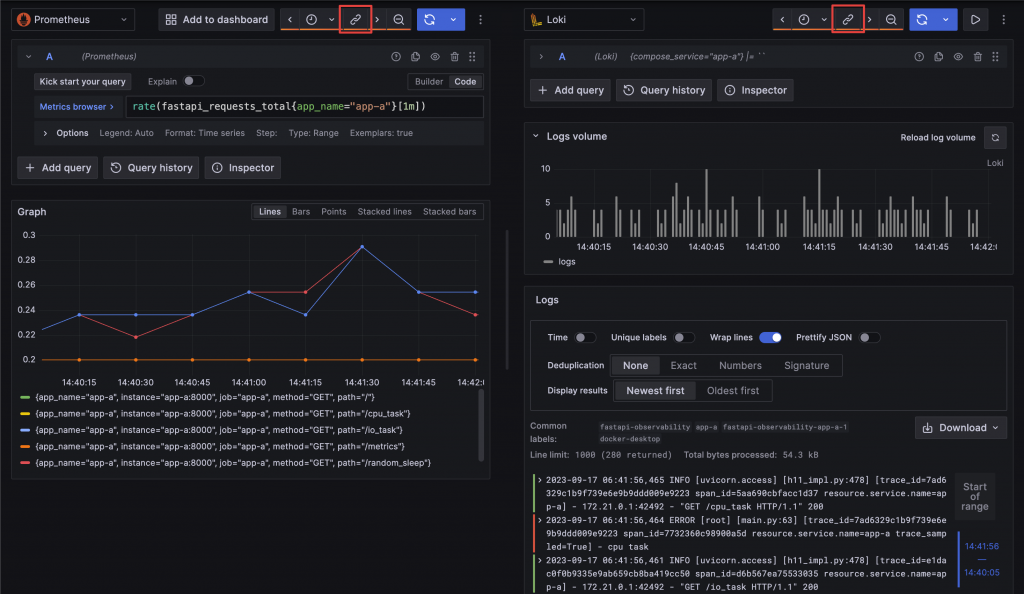Duplicate the Loki query A
The width and height of the screenshot is (1024, 594).
(x=938, y=57)
